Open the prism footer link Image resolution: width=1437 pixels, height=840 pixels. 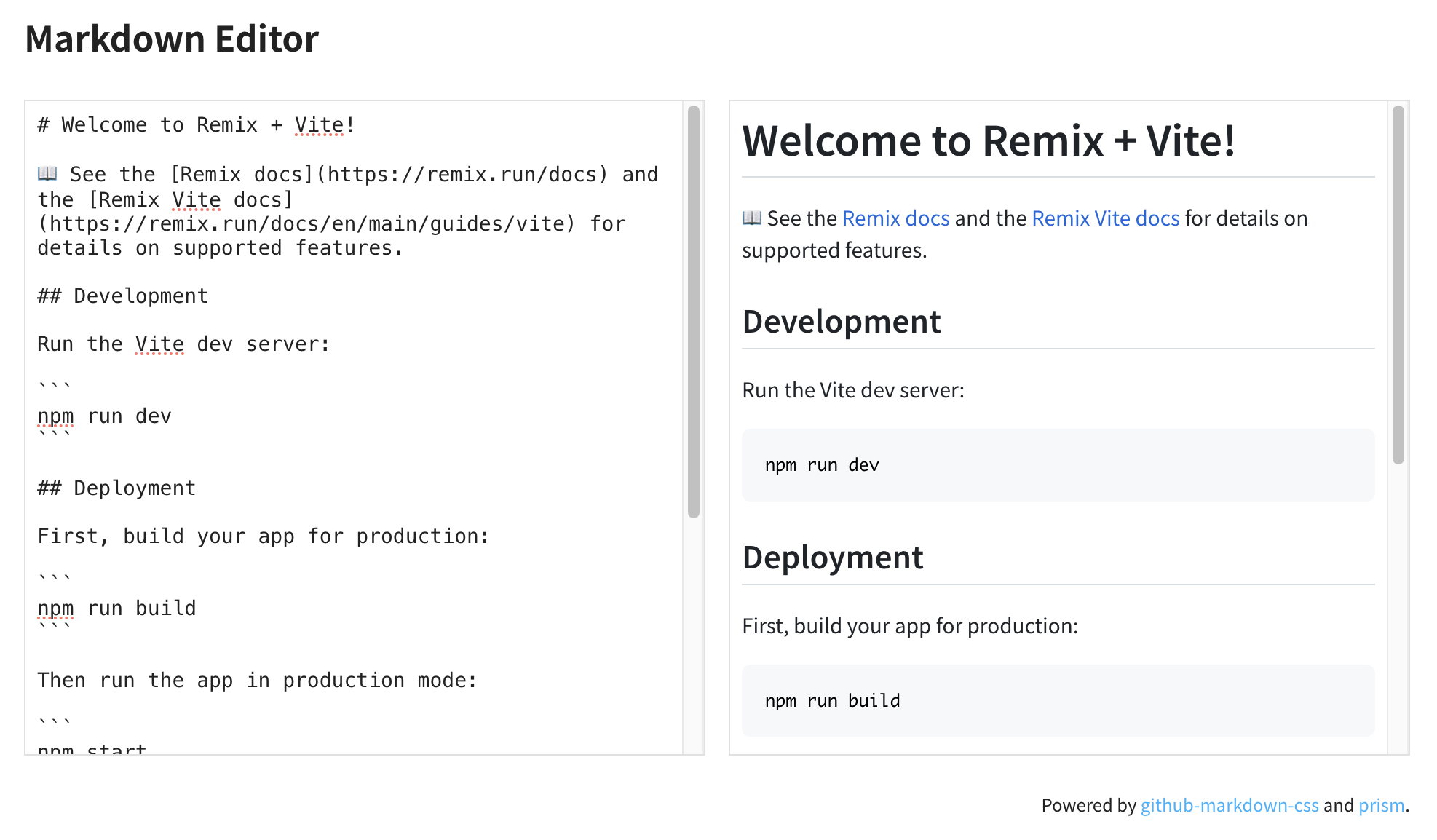(x=1381, y=805)
